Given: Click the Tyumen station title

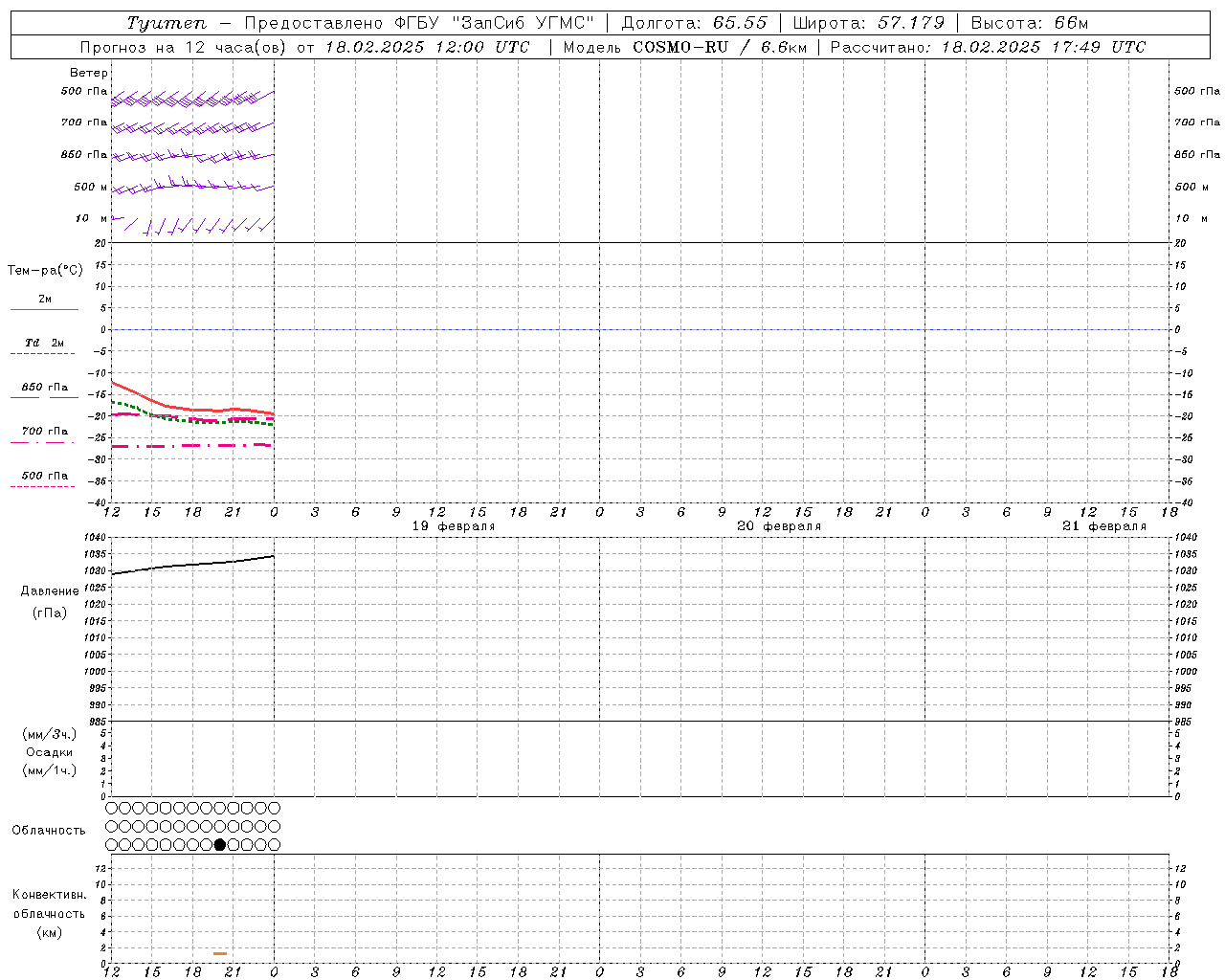Looking at the screenshot, I should [167, 23].
